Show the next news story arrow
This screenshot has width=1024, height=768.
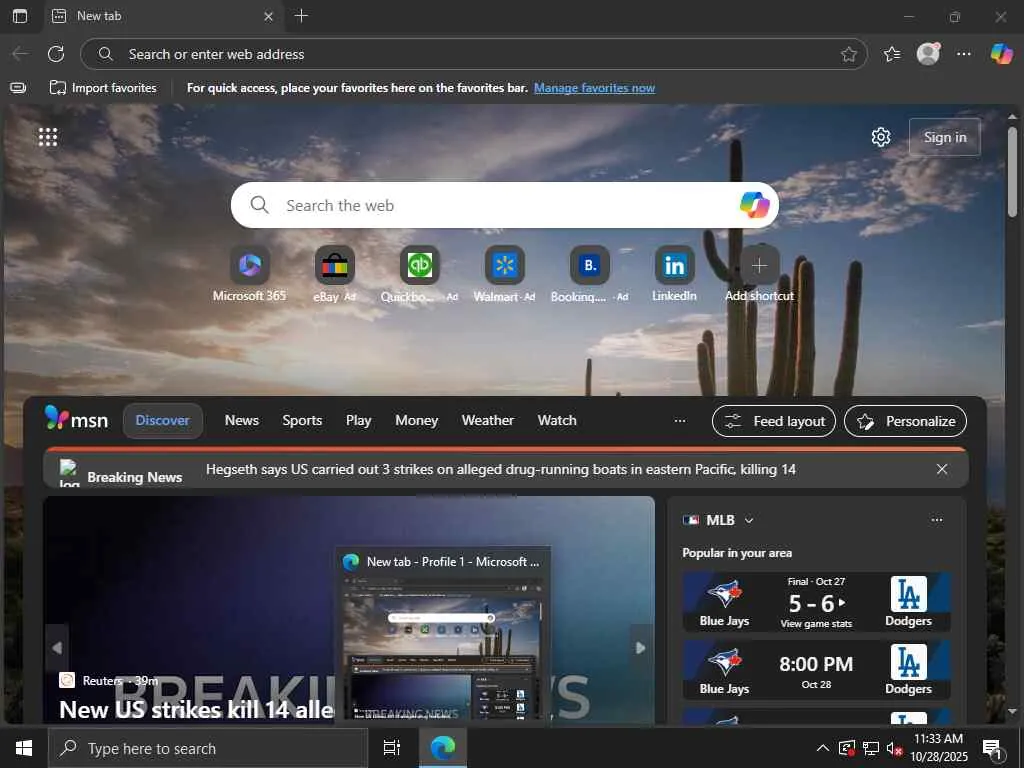pos(641,648)
